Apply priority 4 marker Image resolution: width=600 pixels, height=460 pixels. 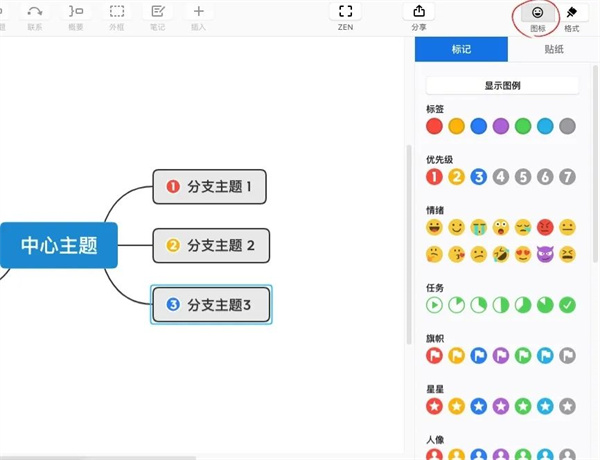pos(501,177)
